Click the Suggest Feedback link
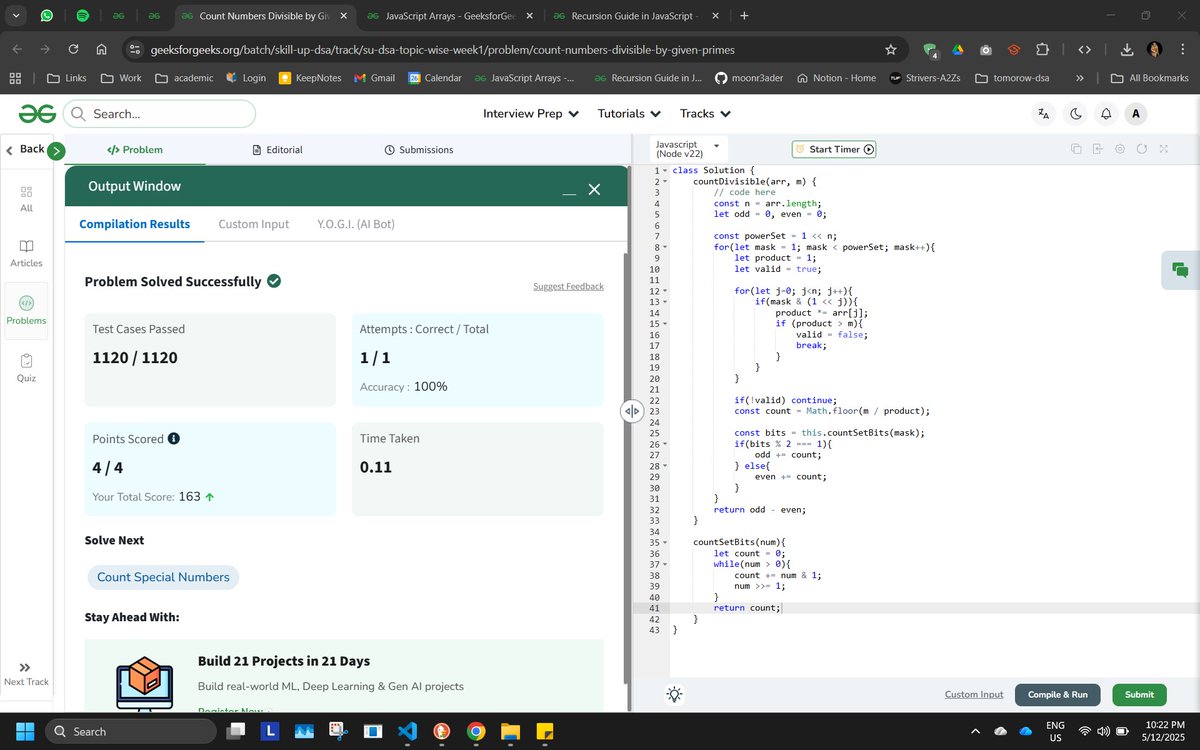This screenshot has height=750, width=1200. pyautogui.click(x=568, y=287)
